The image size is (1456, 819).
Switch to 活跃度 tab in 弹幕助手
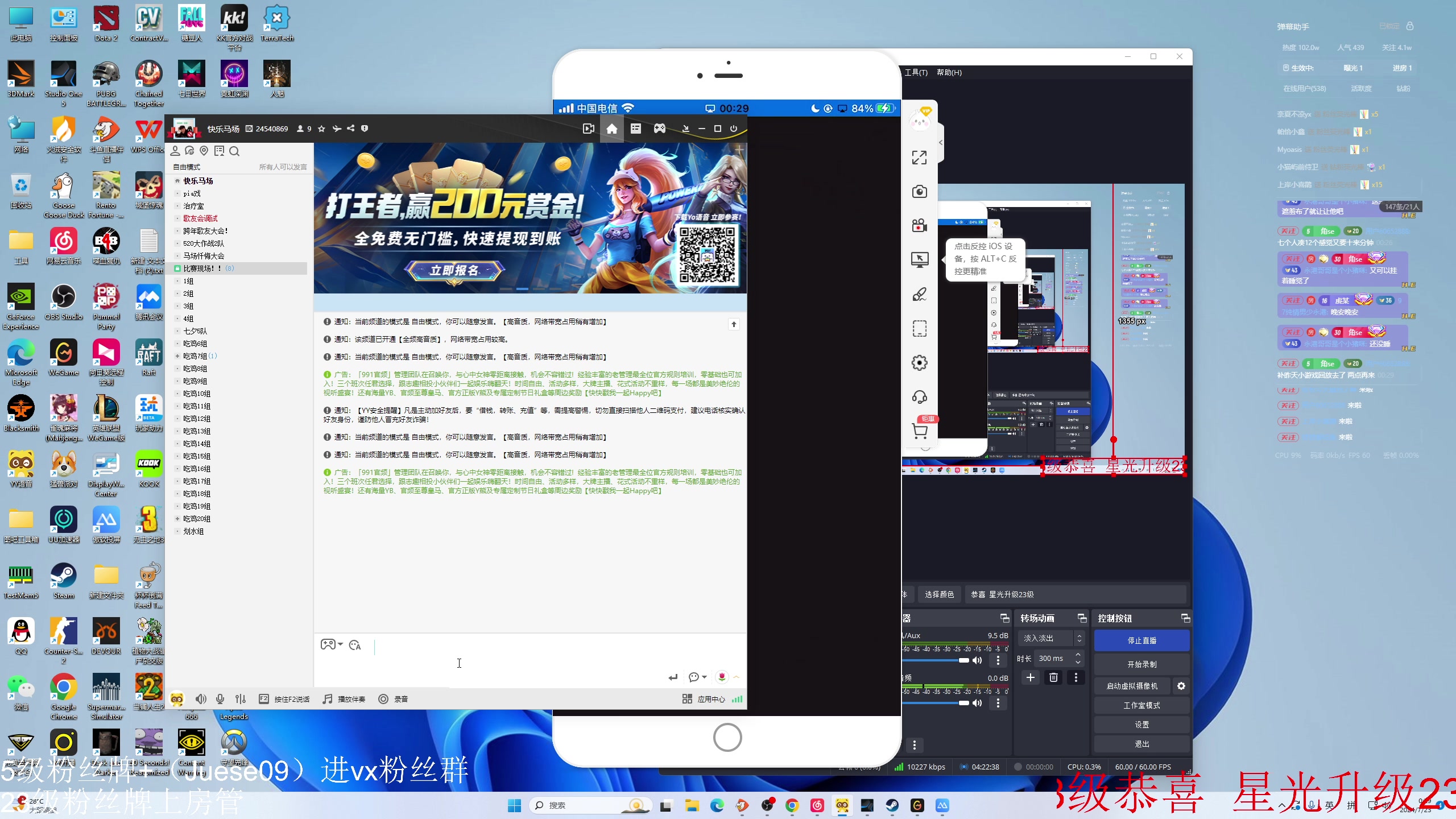click(x=1362, y=89)
